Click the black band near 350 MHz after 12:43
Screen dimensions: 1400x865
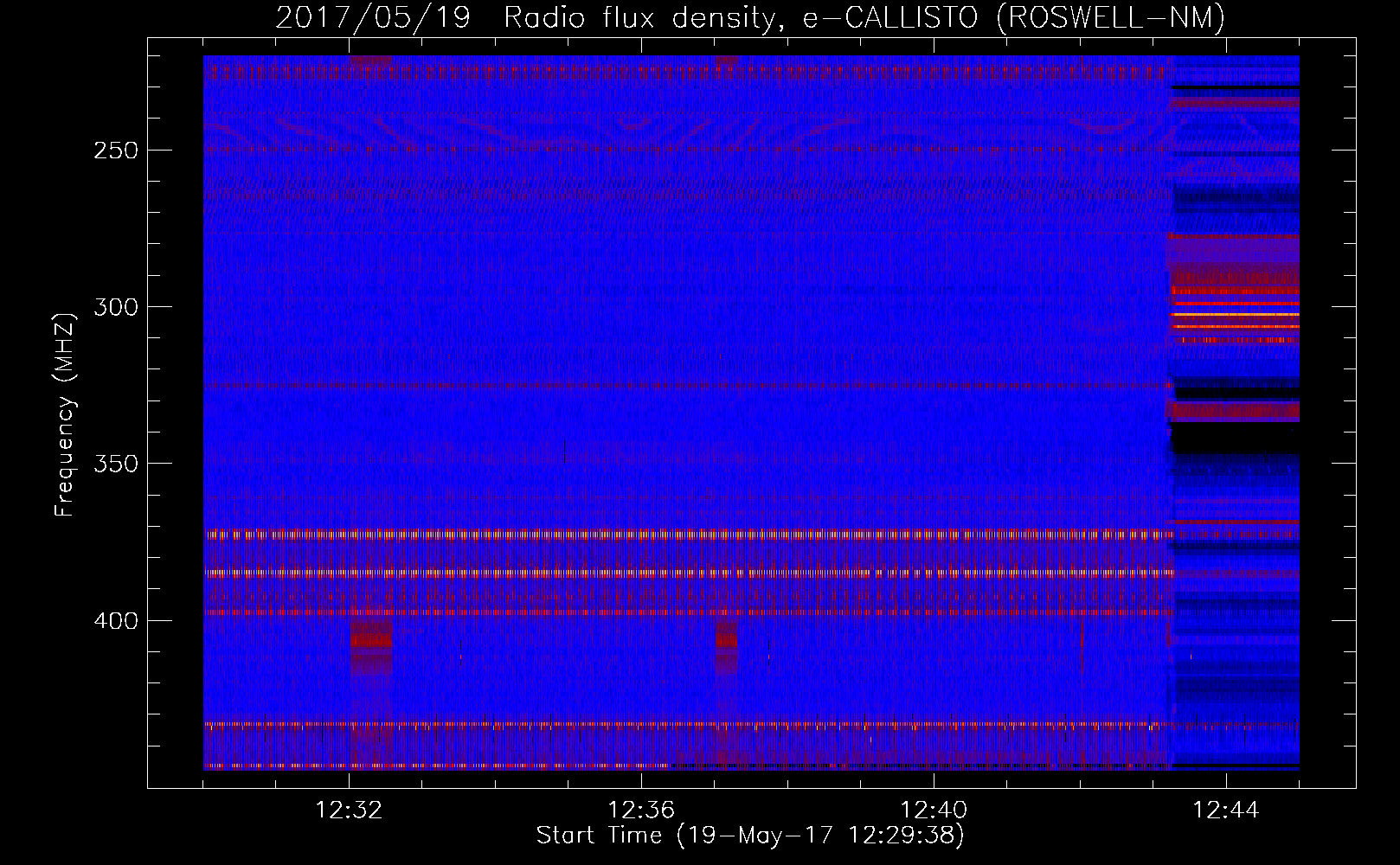pos(1235,438)
